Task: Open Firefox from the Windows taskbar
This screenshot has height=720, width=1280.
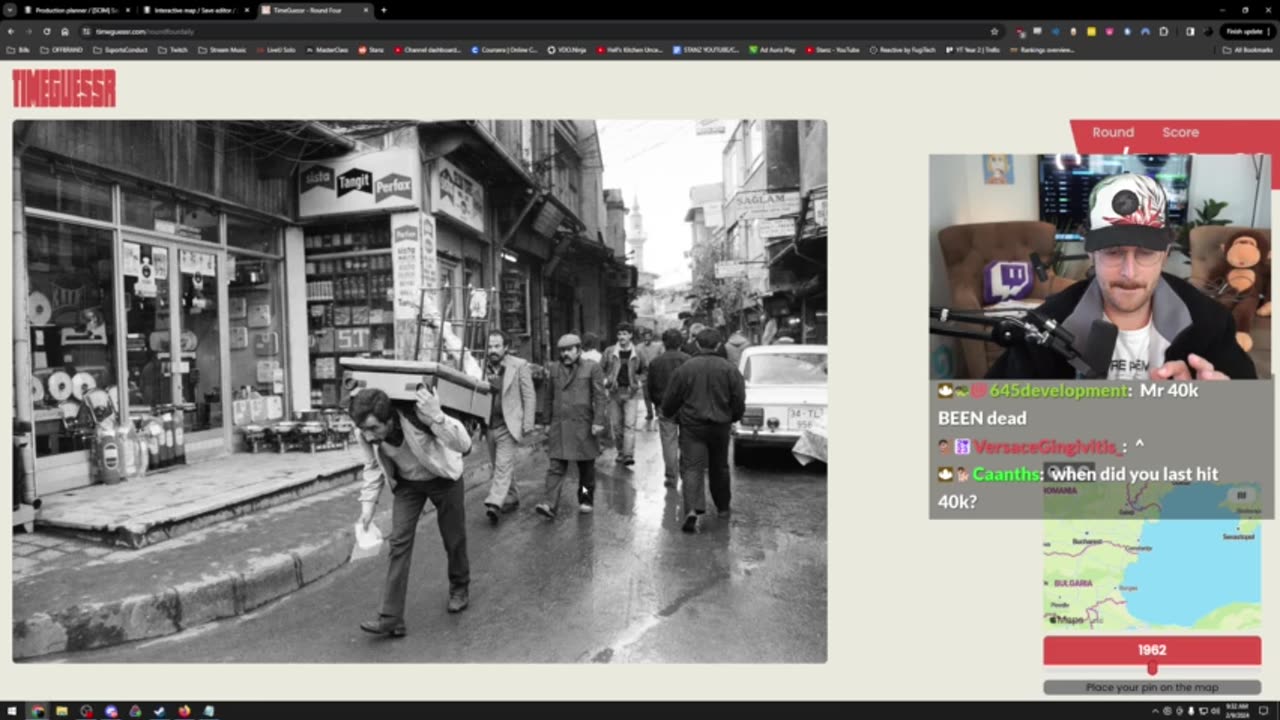Action: [184, 711]
